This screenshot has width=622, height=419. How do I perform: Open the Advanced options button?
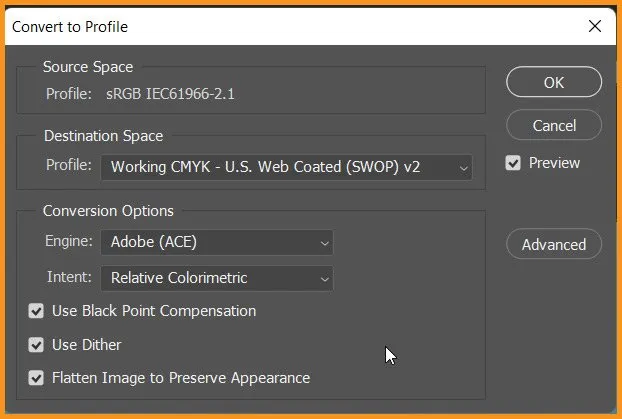tap(554, 244)
